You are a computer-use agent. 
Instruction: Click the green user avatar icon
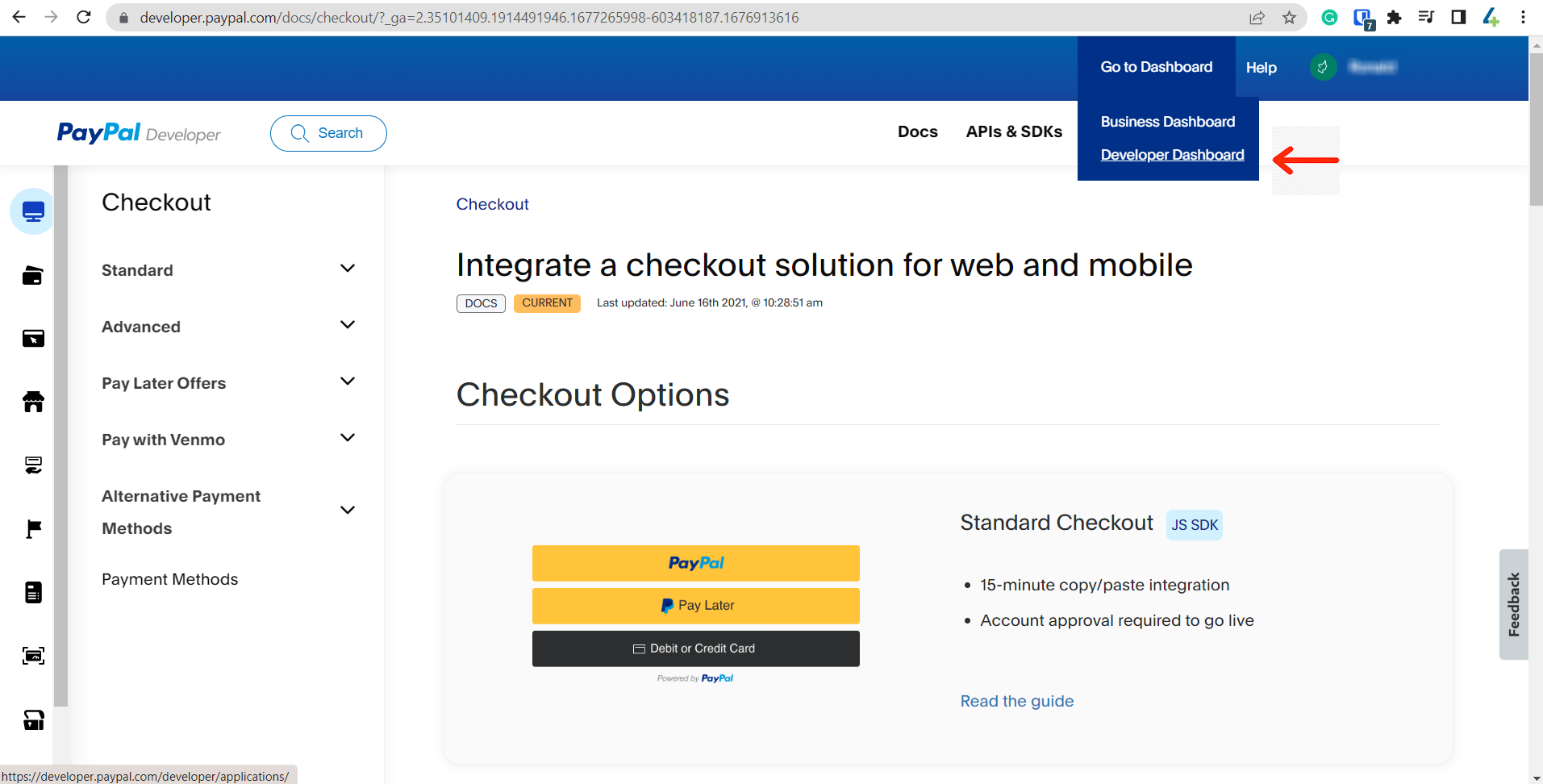(x=1323, y=67)
